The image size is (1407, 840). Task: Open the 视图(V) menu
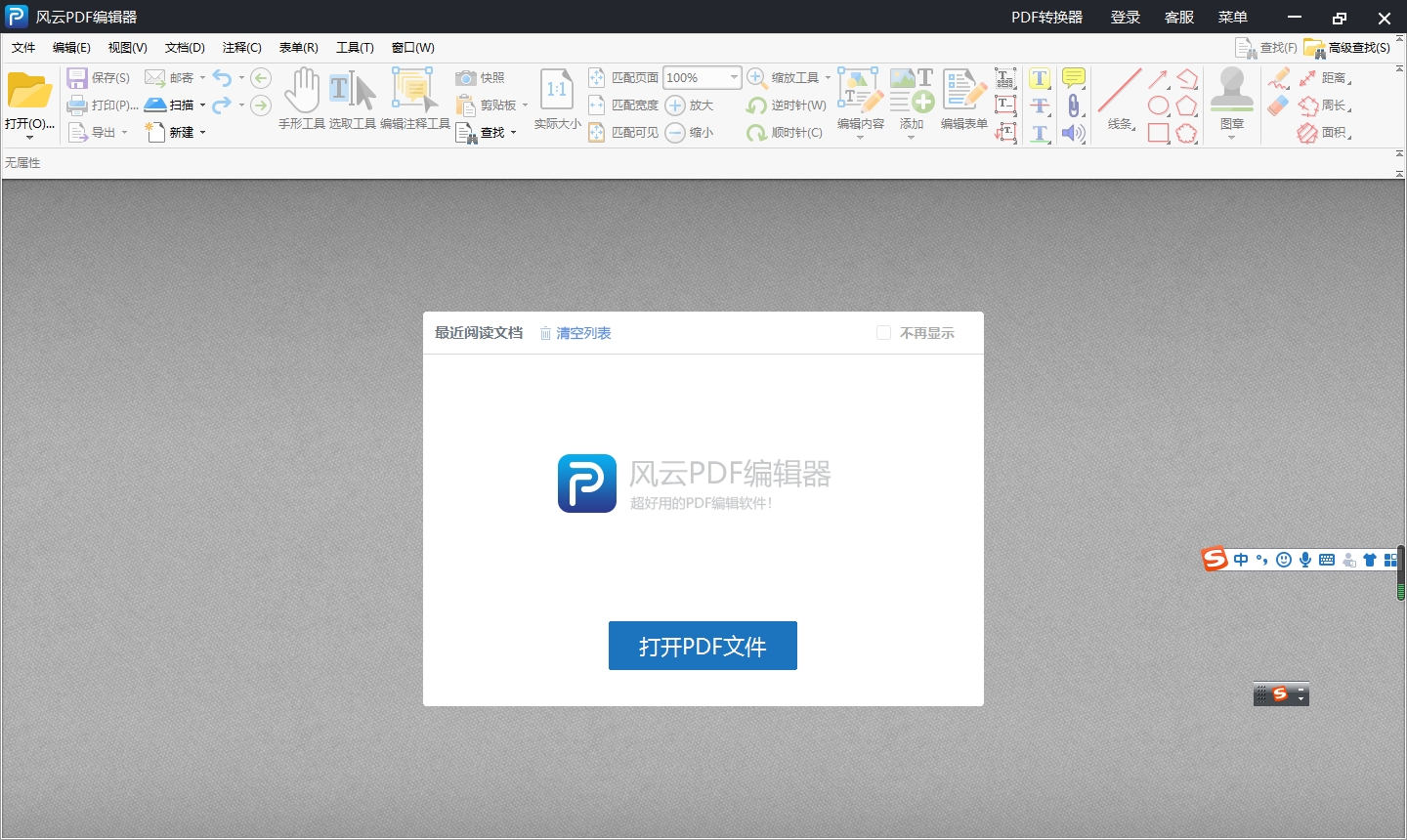128,48
